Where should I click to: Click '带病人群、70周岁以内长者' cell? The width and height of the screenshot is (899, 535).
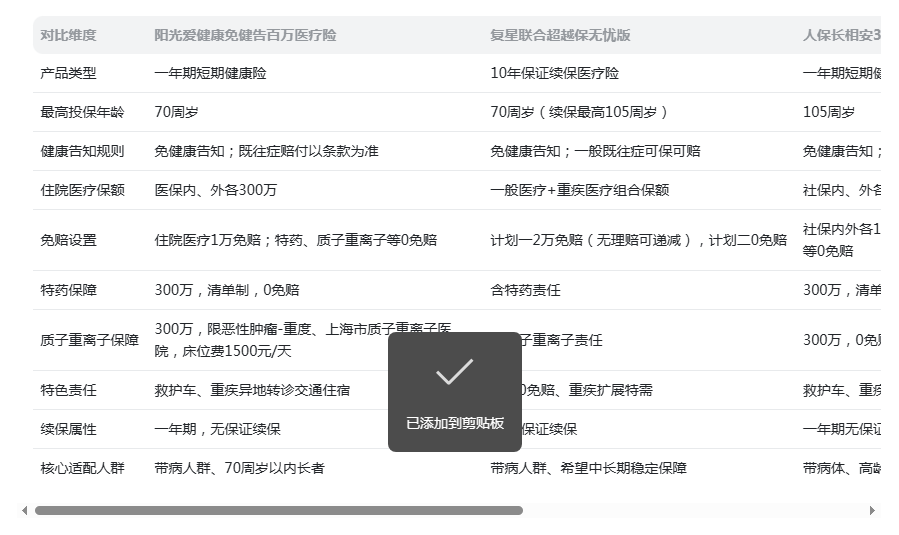(240, 468)
